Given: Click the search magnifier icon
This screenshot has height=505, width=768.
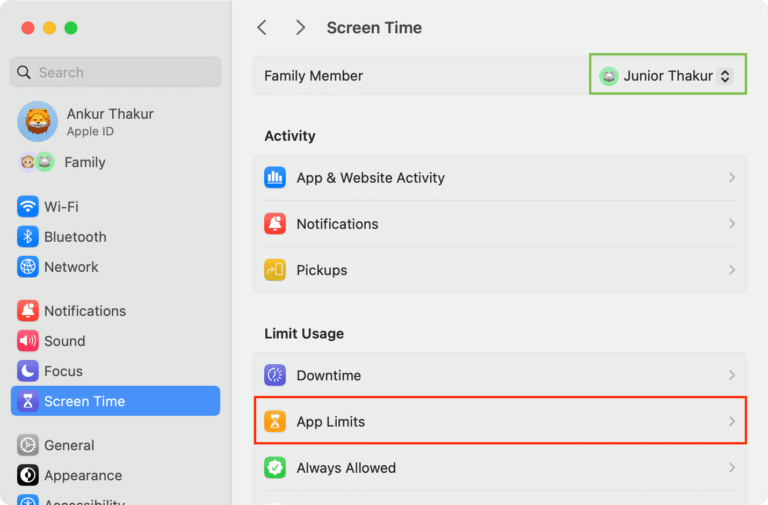Looking at the screenshot, I should 24,72.
